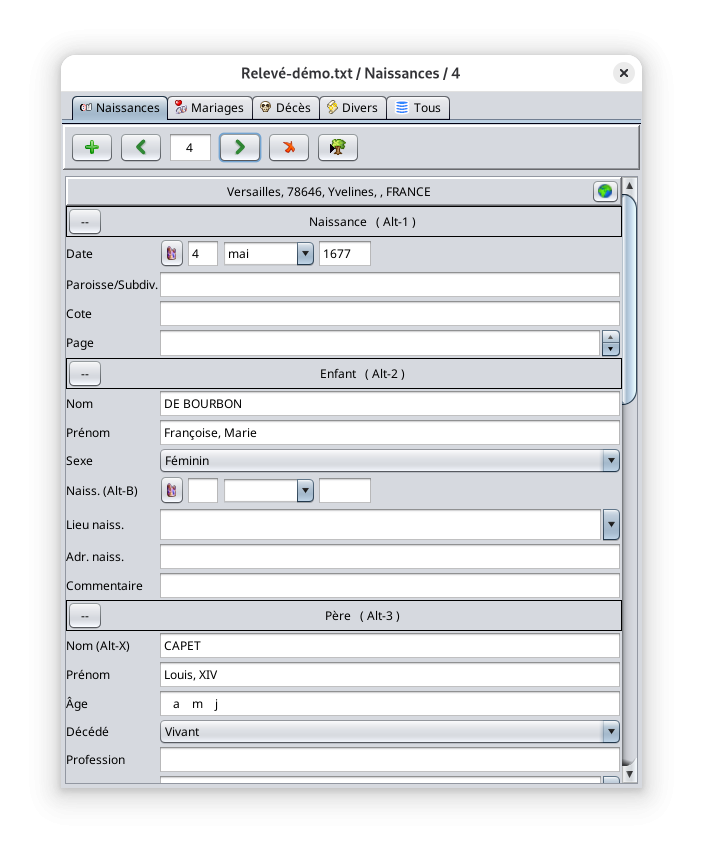Click the Naiss. day input field

(203, 490)
